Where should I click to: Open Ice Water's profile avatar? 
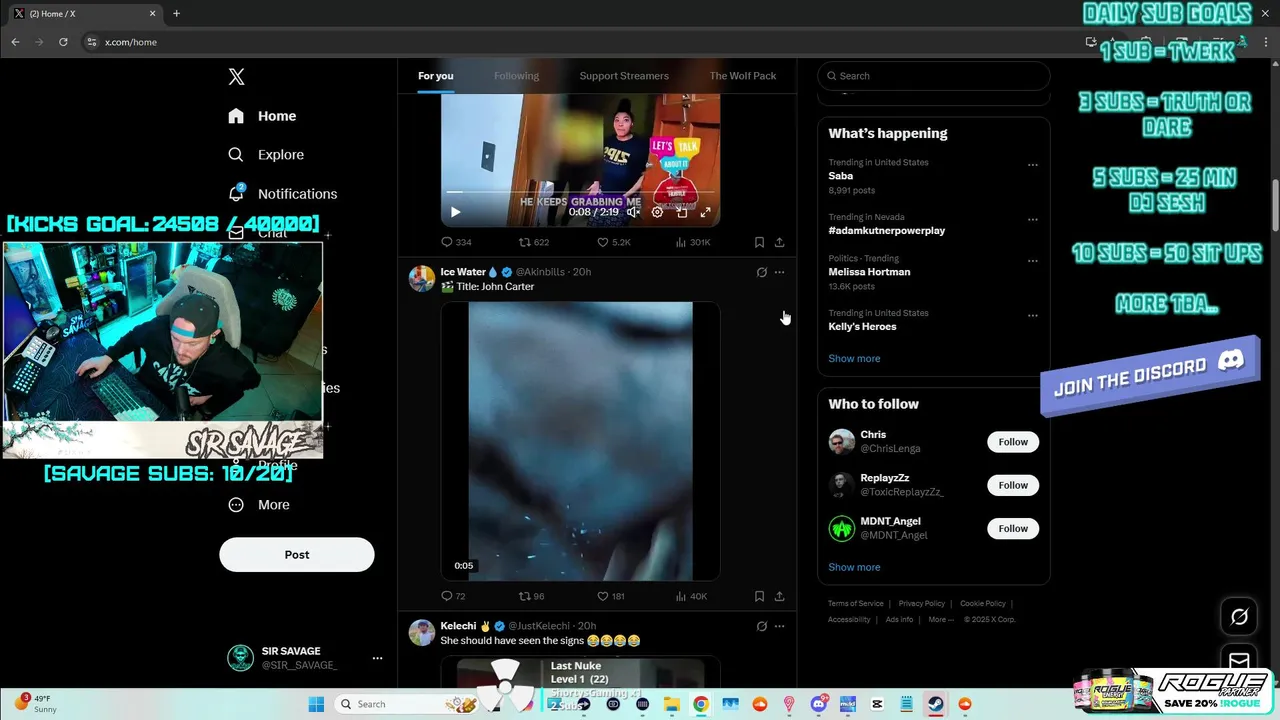coord(422,278)
